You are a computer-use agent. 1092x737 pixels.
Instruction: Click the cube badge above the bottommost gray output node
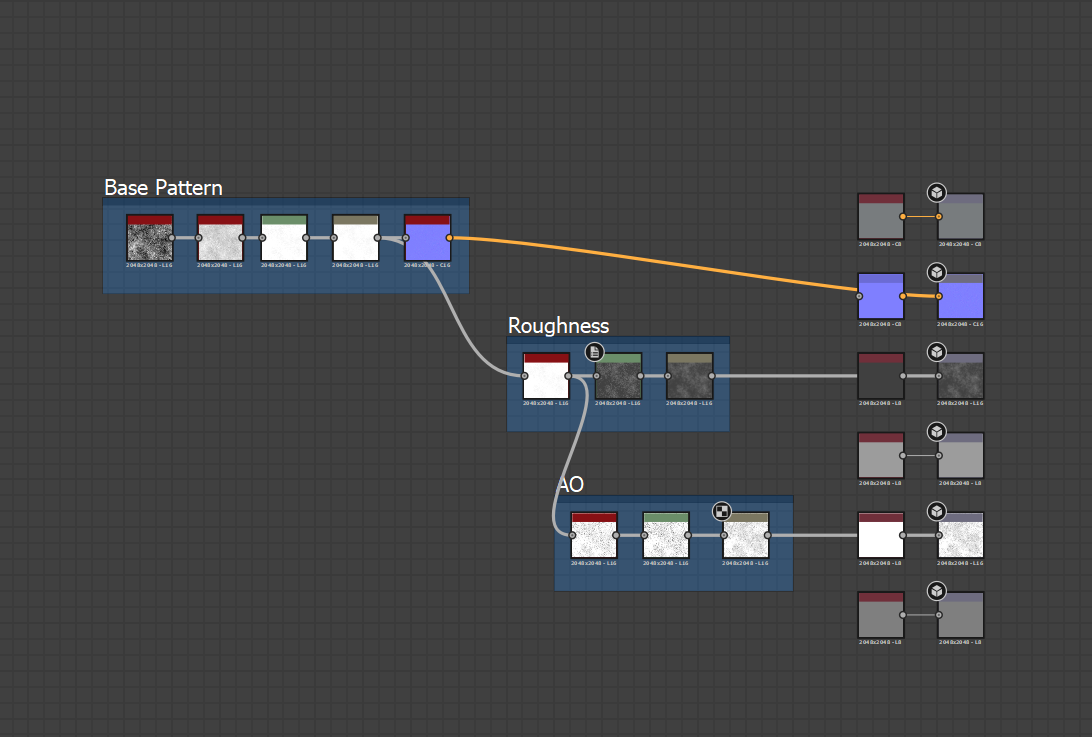coord(937,591)
